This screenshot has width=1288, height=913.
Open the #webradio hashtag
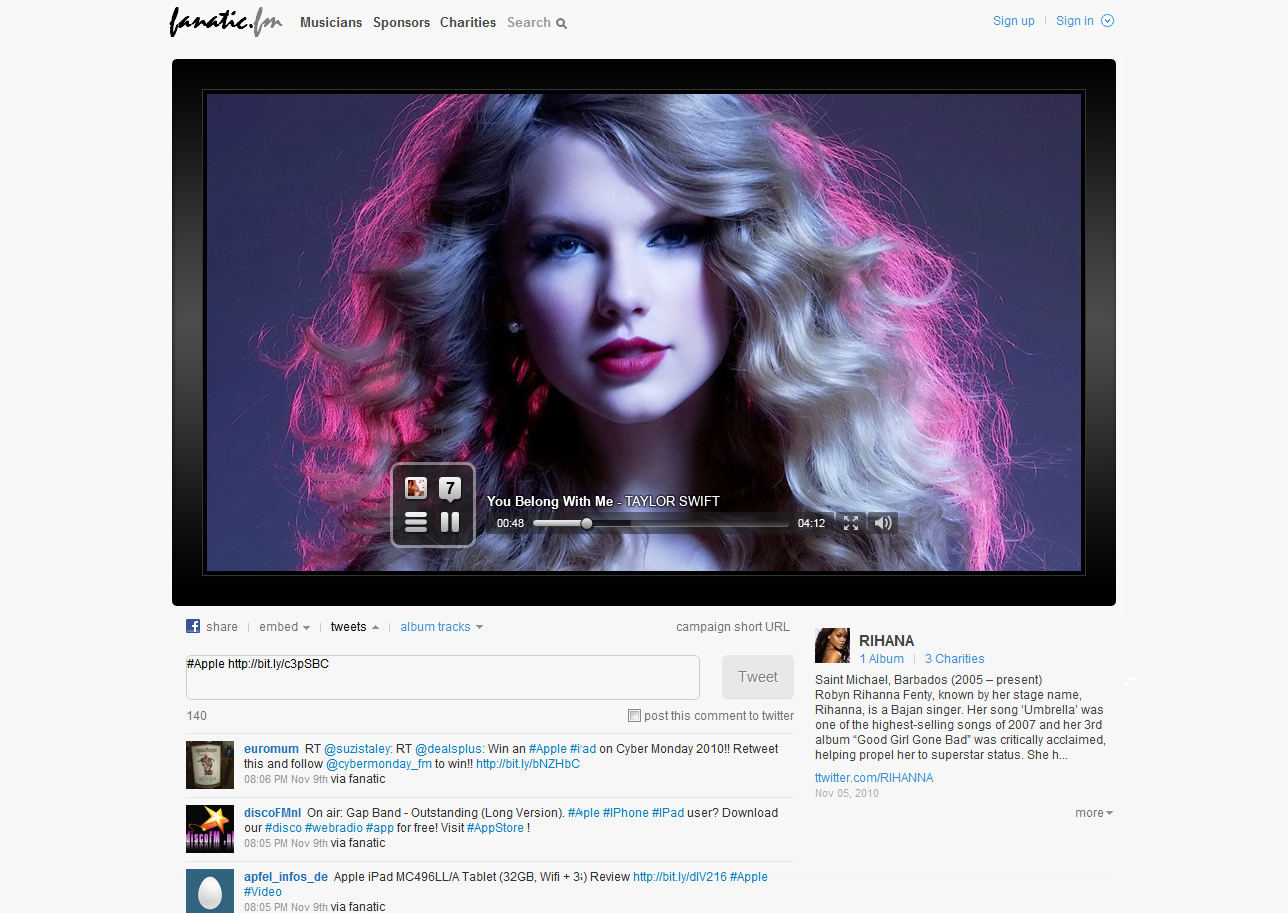[333, 828]
